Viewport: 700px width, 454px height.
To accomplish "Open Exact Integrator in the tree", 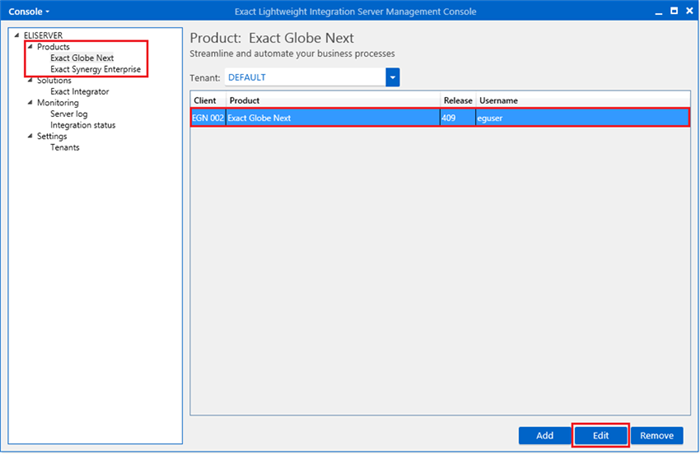I will [79, 92].
